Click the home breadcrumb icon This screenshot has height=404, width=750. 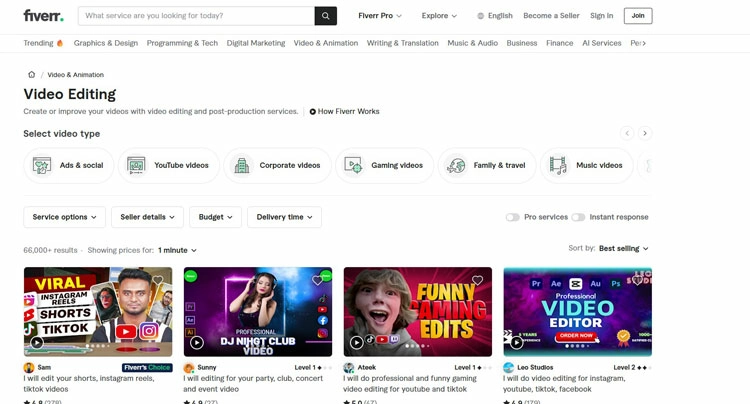32,75
